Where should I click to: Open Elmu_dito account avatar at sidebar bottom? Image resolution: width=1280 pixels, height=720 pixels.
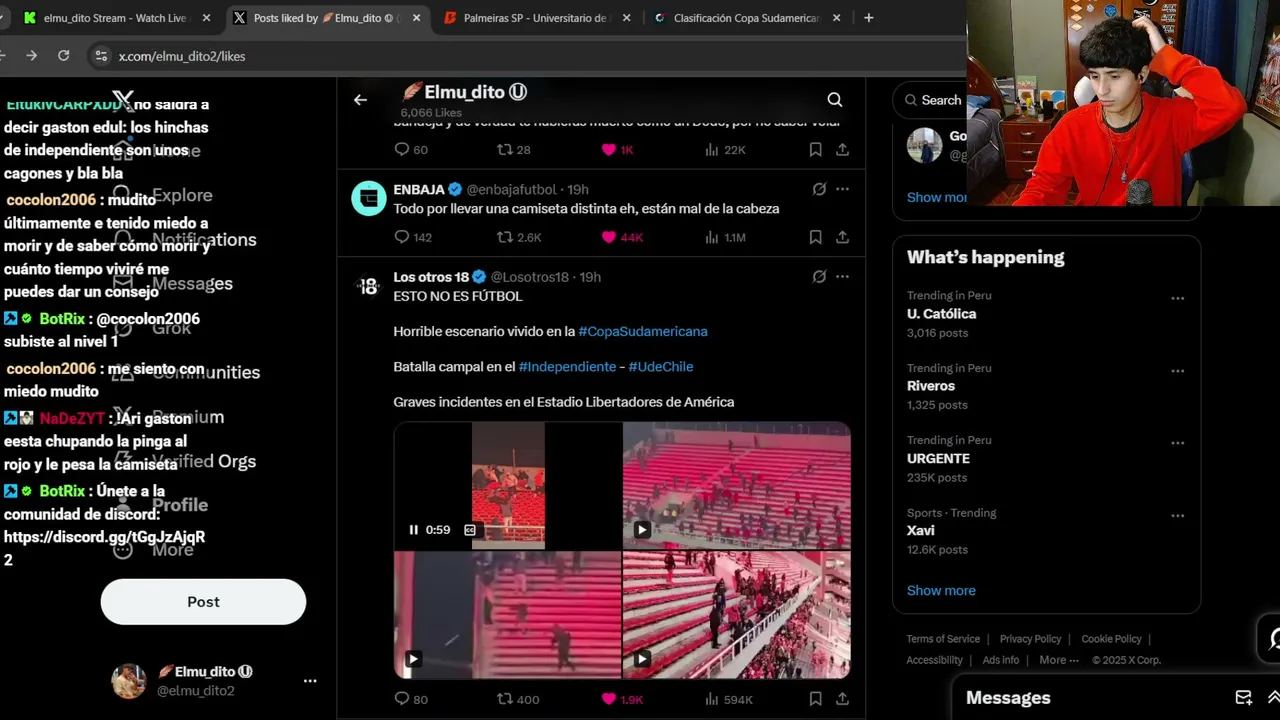(x=128, y=681)
